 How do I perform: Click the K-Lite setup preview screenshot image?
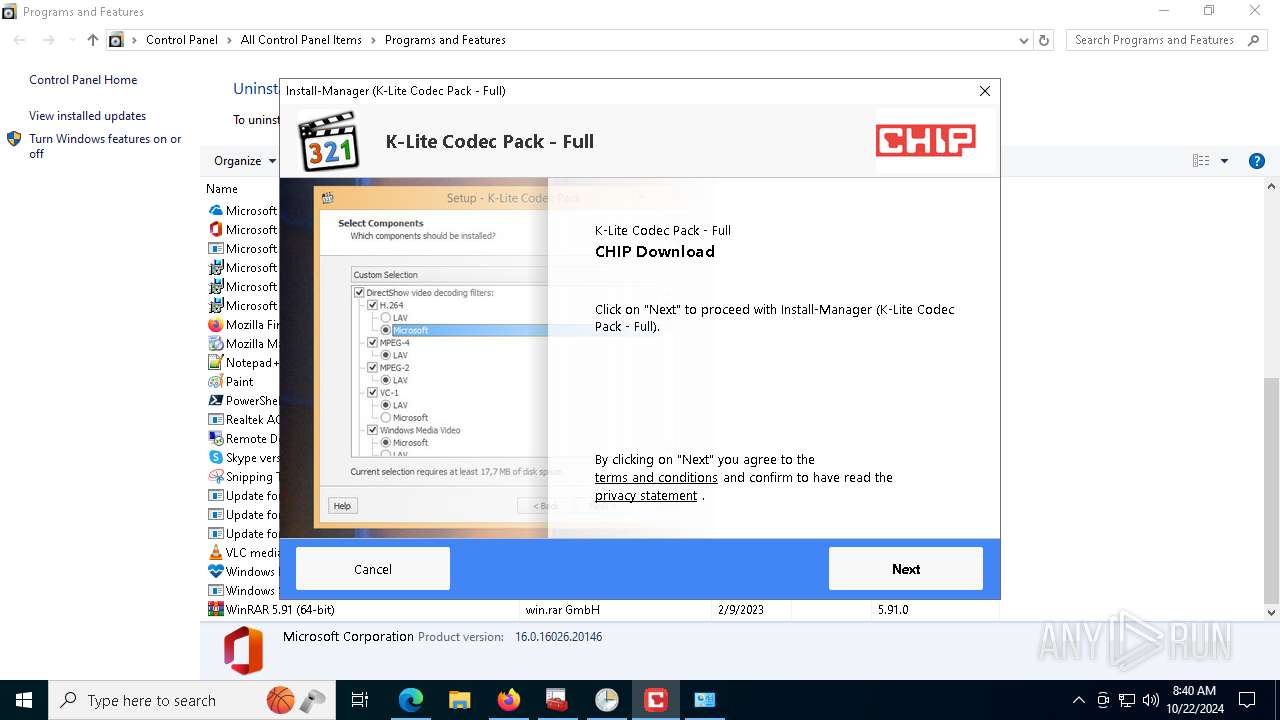414,358
